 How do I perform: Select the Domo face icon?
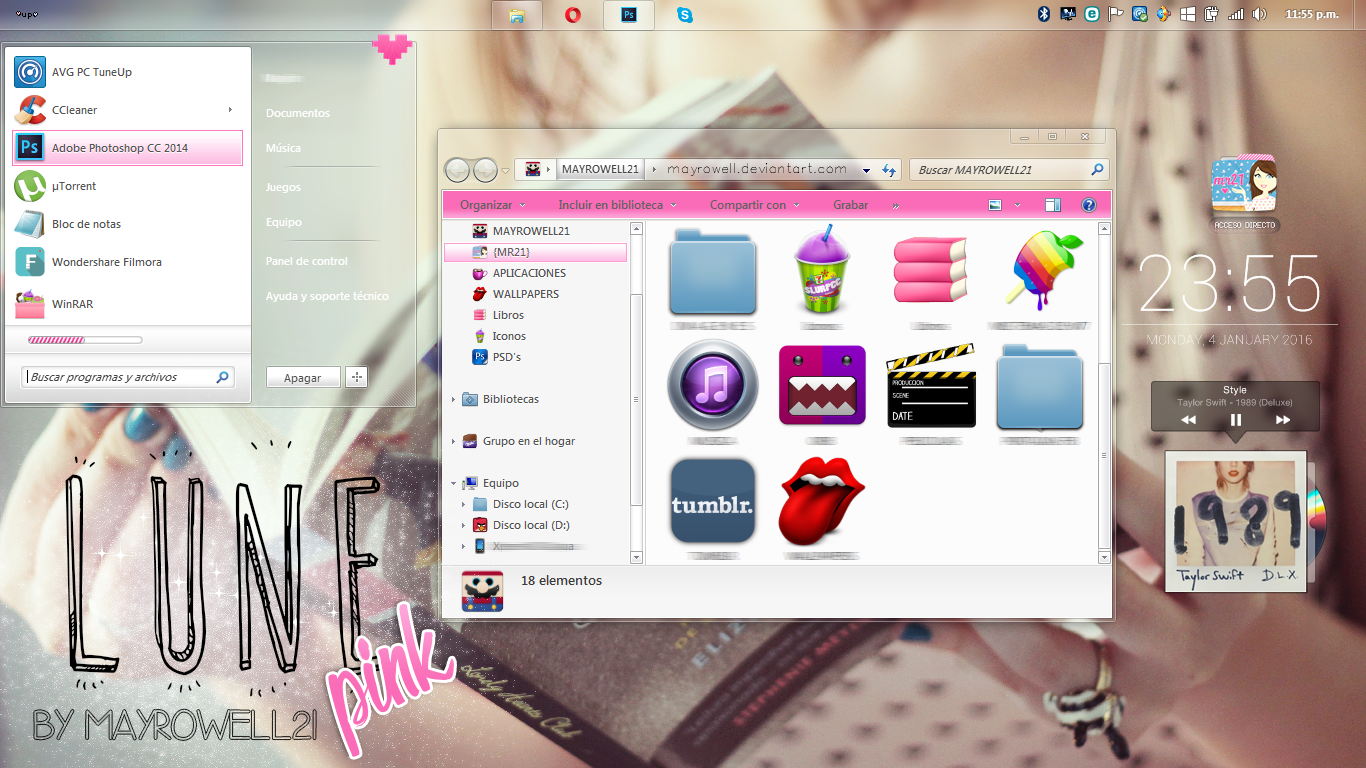(x=821, y=388)
